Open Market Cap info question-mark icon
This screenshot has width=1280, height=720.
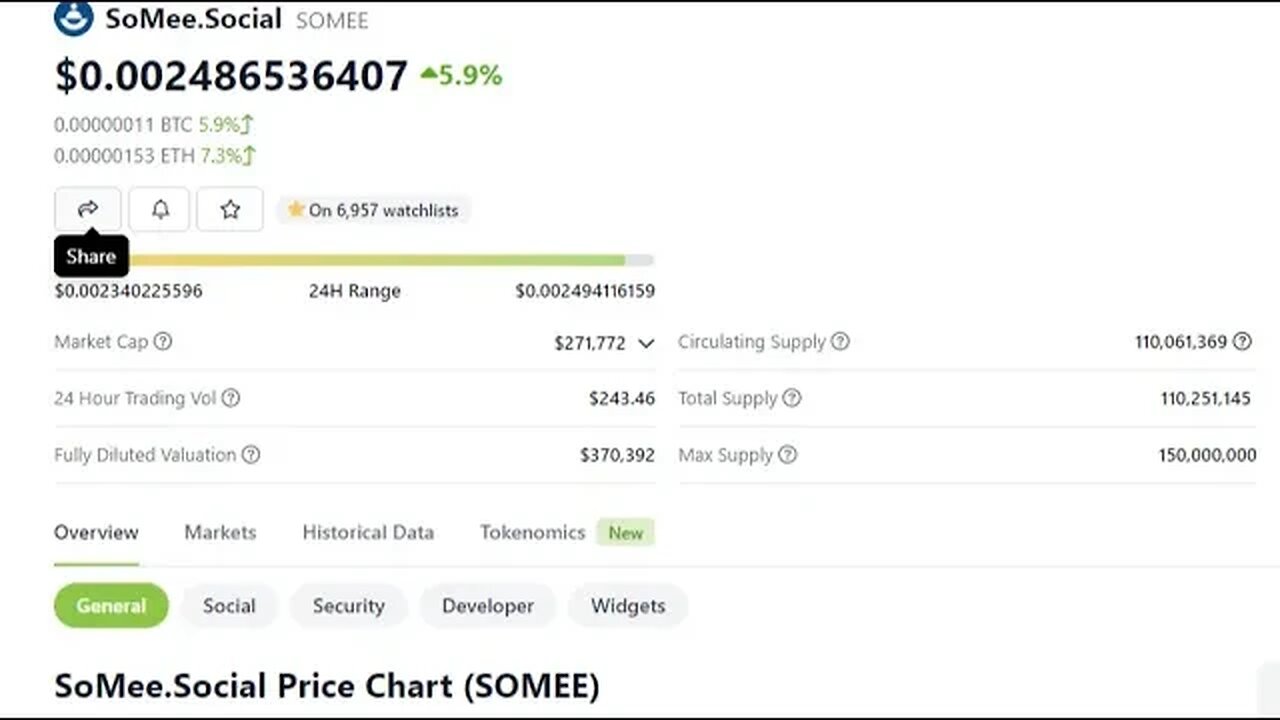[x=163, y=341]
